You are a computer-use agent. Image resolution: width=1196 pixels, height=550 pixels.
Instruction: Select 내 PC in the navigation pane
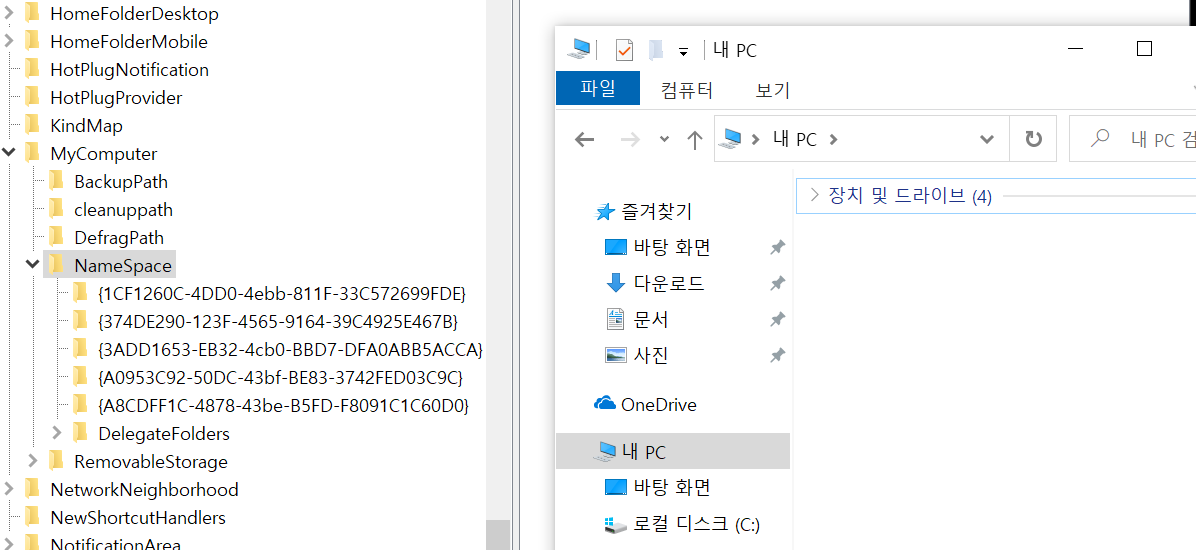point(673,452)
